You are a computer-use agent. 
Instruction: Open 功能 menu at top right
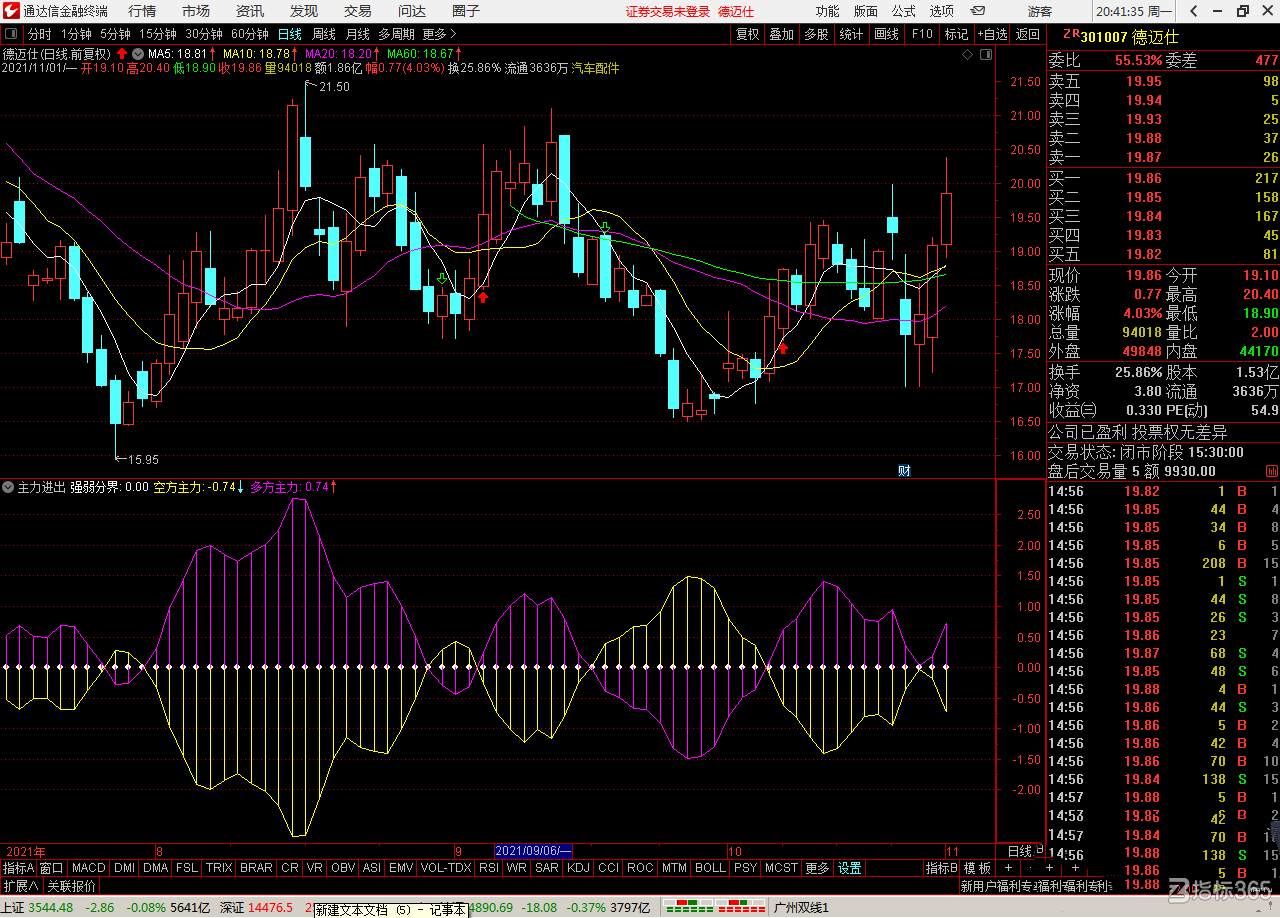pos(827,11)
